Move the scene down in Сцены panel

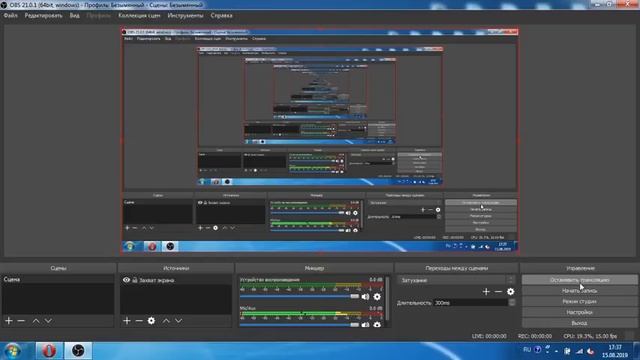48,321
